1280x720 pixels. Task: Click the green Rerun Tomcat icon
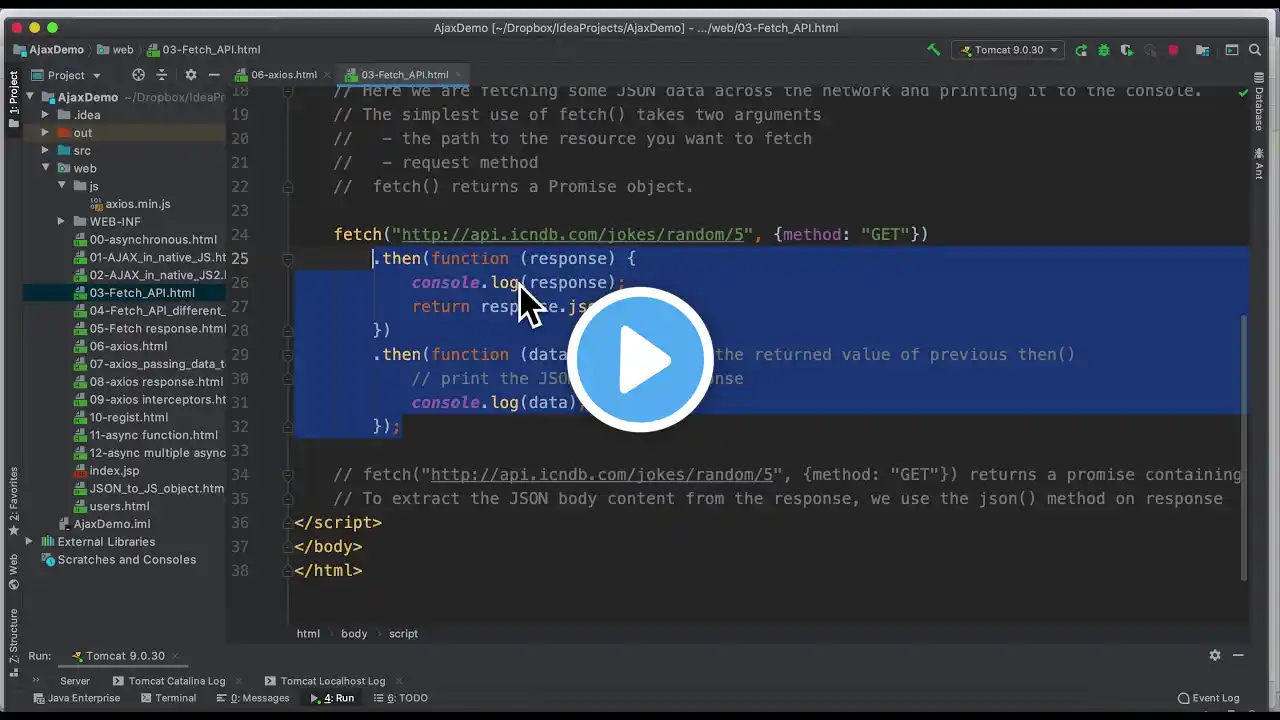pyautogui.click(x=1081, y=50)
